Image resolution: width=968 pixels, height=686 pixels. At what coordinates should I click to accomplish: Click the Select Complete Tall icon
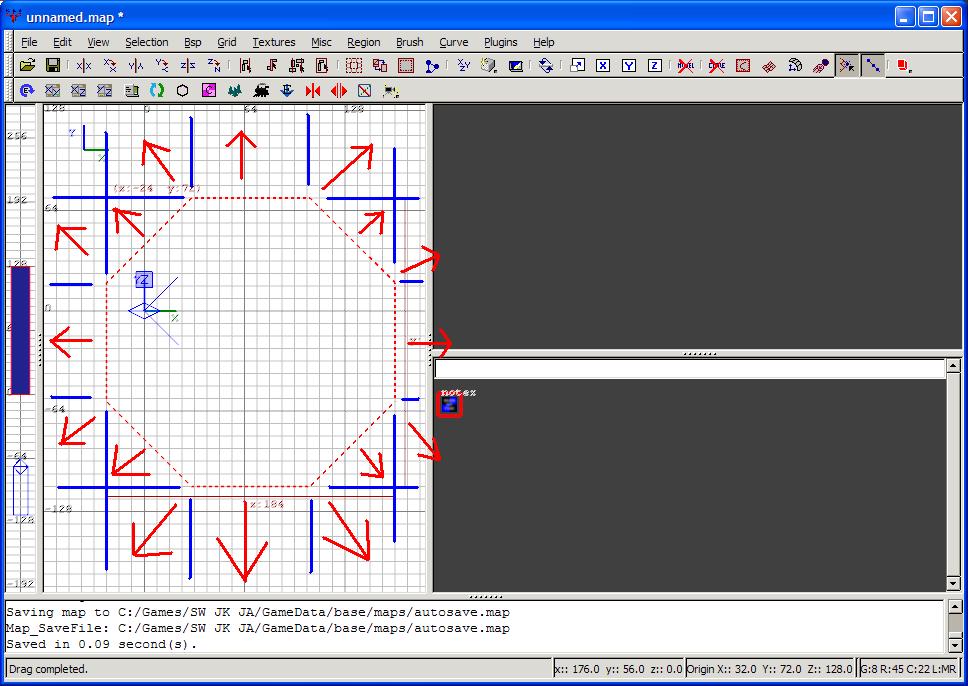pyautogui.click(x=245, y=65)
